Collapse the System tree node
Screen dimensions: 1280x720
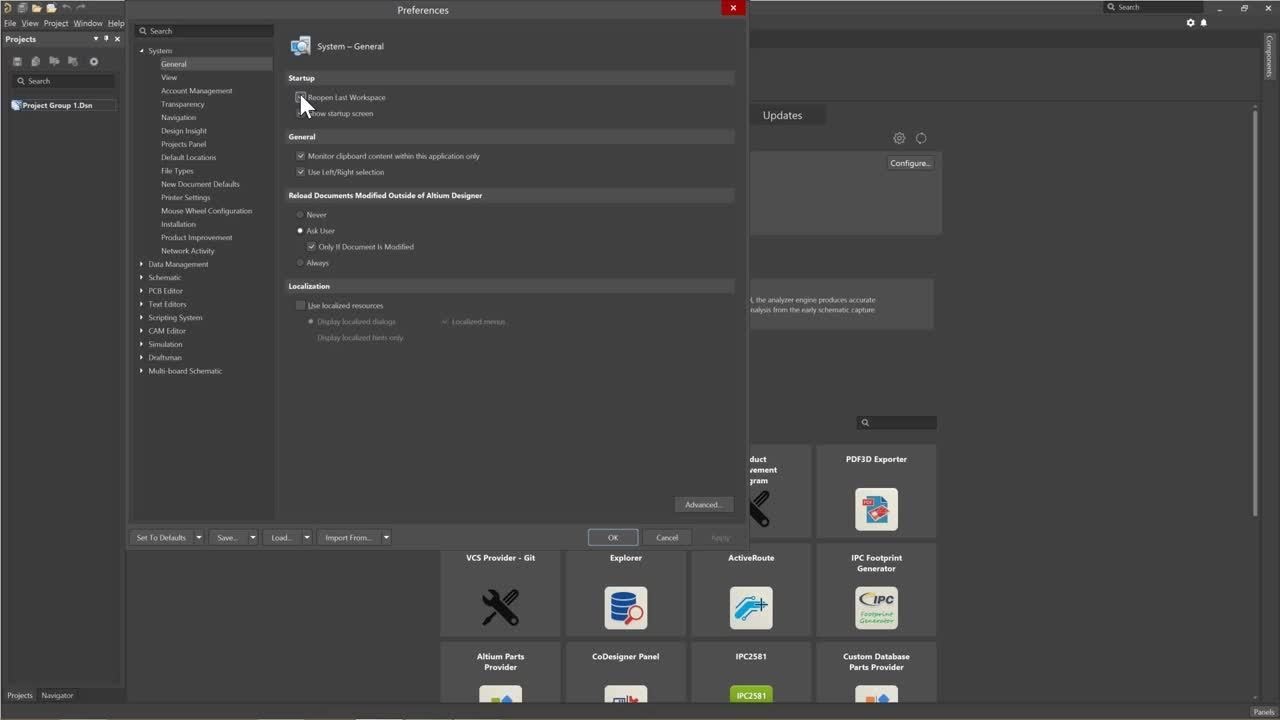click(141, 51)
